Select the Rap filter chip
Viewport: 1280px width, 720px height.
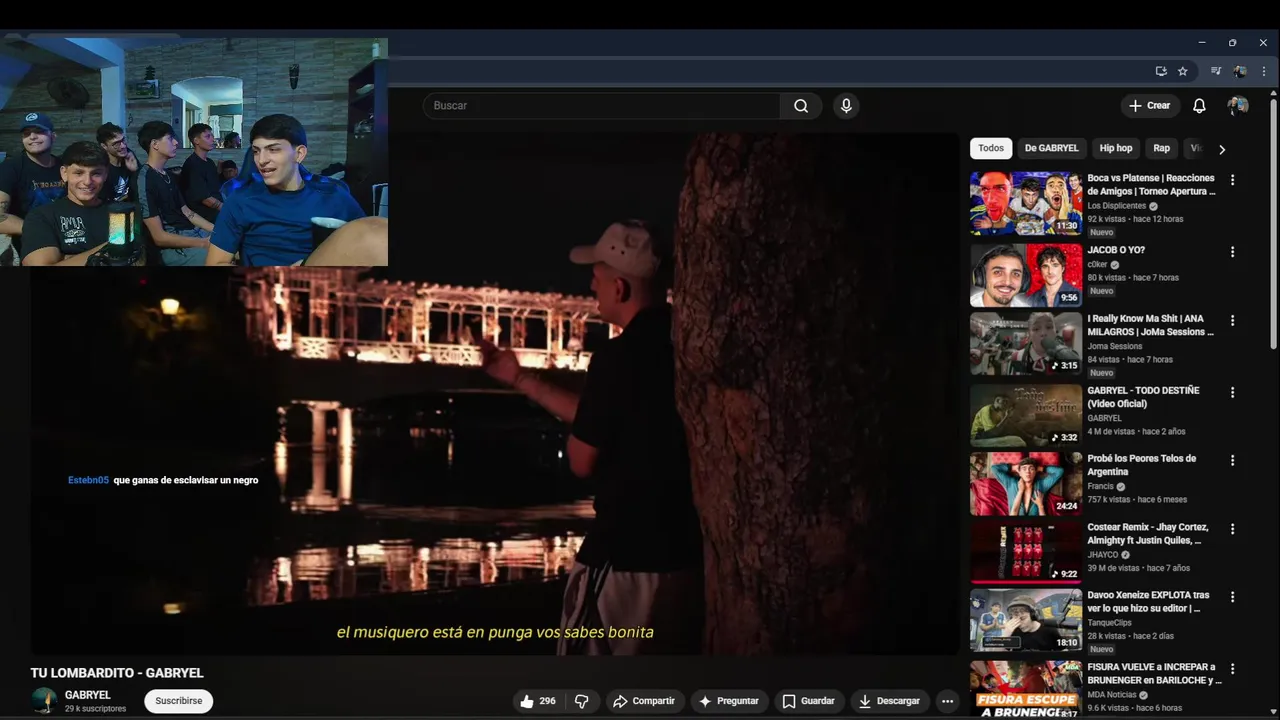coord(1161,148)
